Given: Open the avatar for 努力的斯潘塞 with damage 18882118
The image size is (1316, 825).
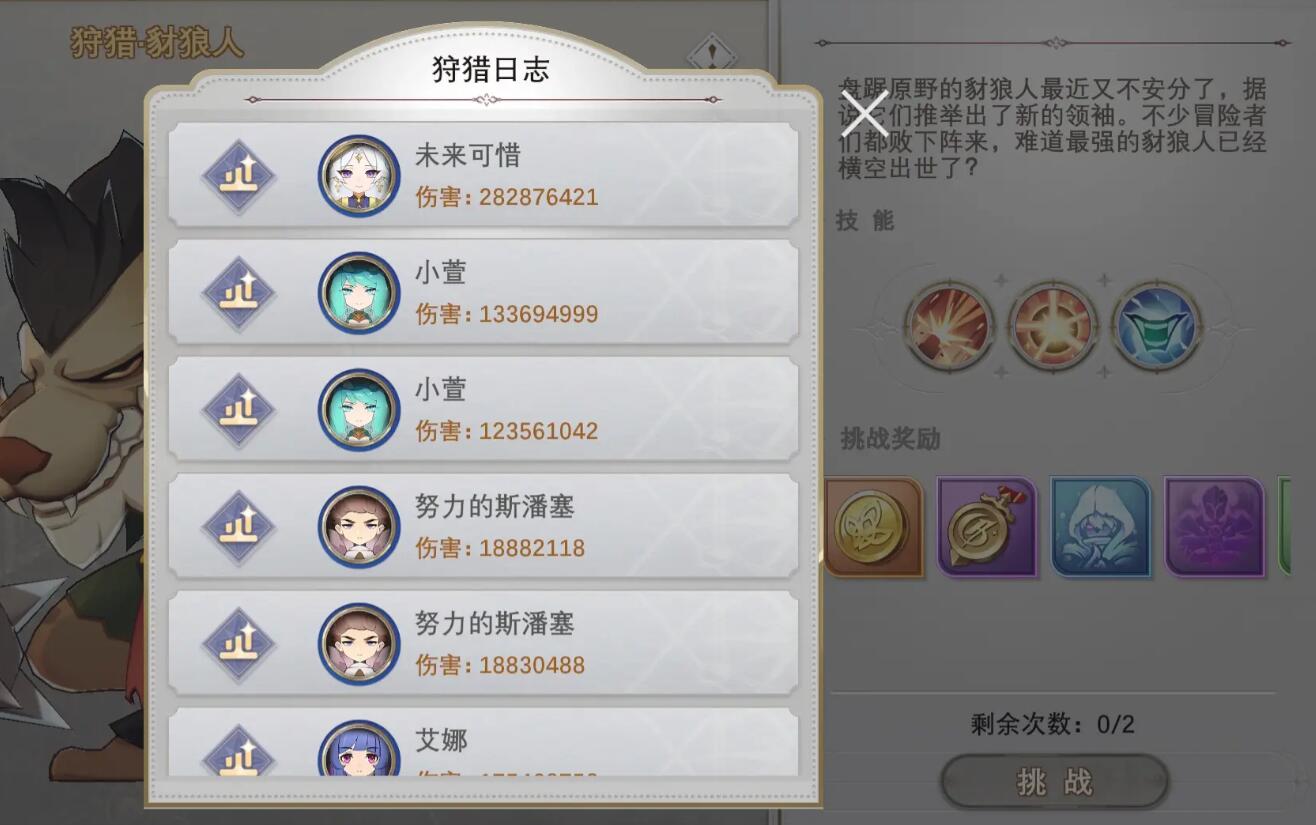Looking at the screenshot, I should click(x=359, y=527).
